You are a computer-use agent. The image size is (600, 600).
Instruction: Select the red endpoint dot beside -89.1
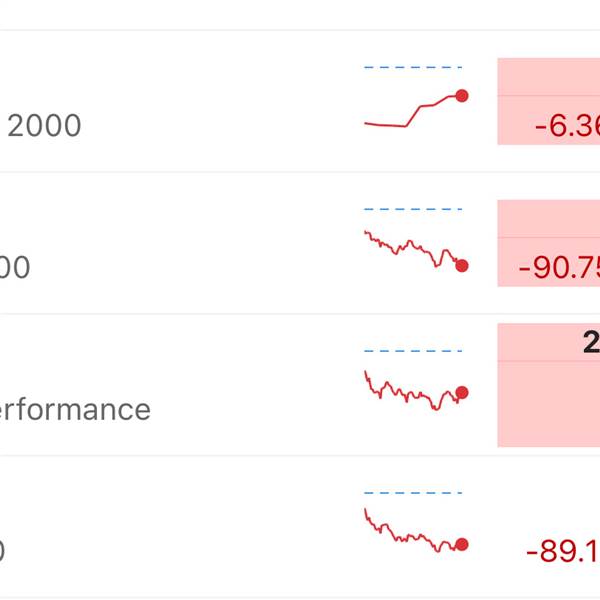(x=462, y=544)
